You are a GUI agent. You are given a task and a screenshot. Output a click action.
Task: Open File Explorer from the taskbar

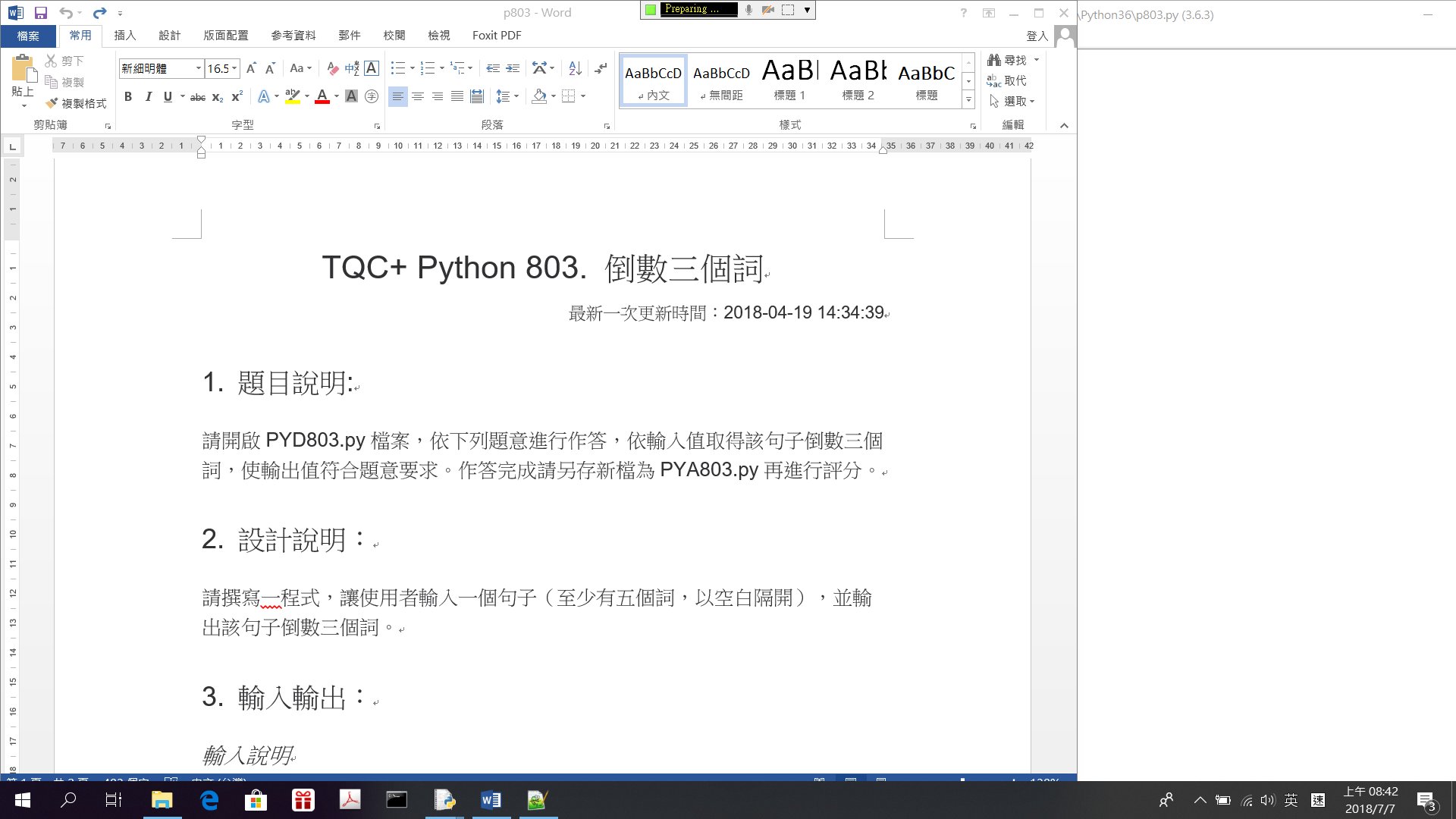[x=162, y=800]
